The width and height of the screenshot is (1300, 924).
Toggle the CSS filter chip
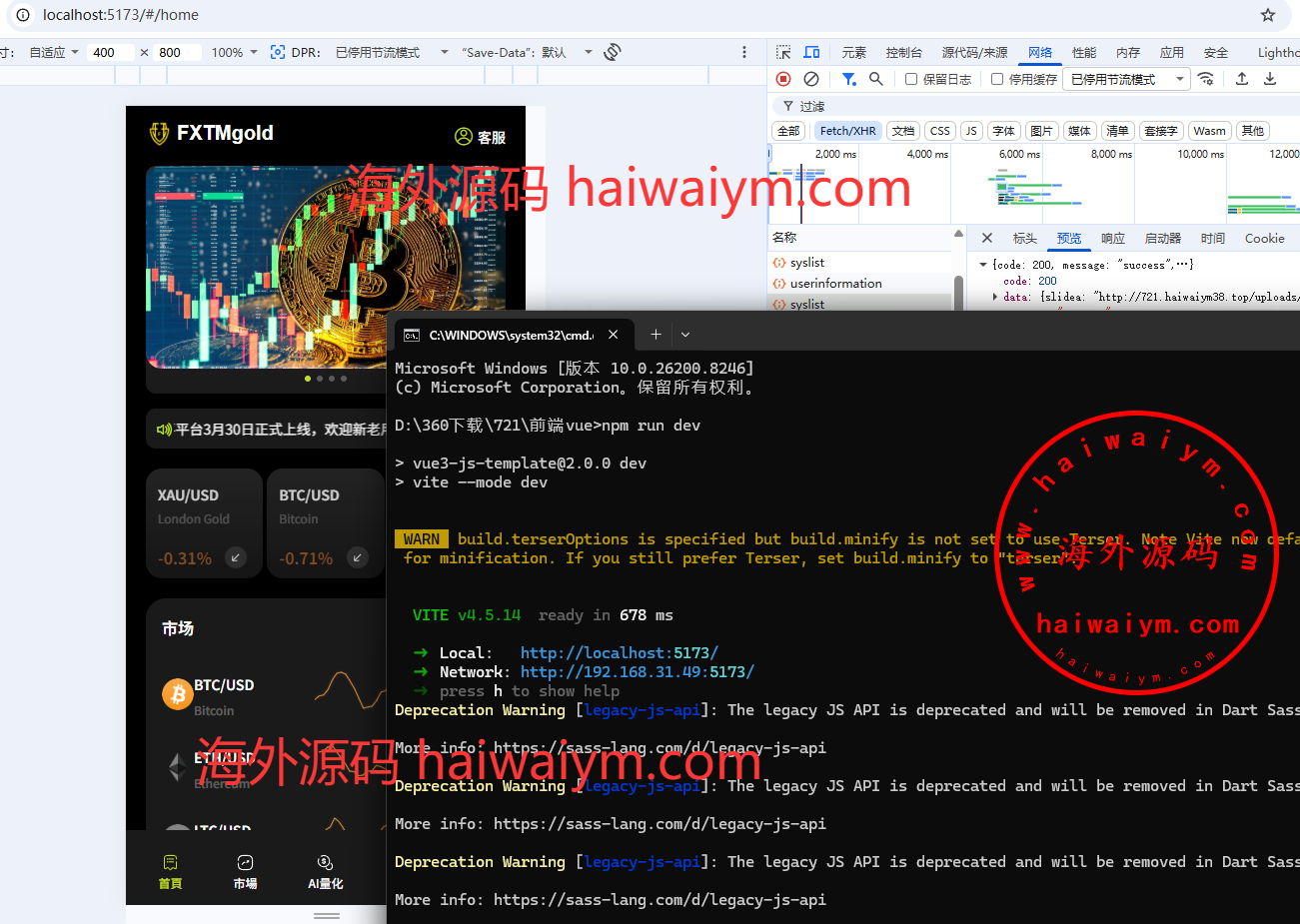(x=940, y=131)
